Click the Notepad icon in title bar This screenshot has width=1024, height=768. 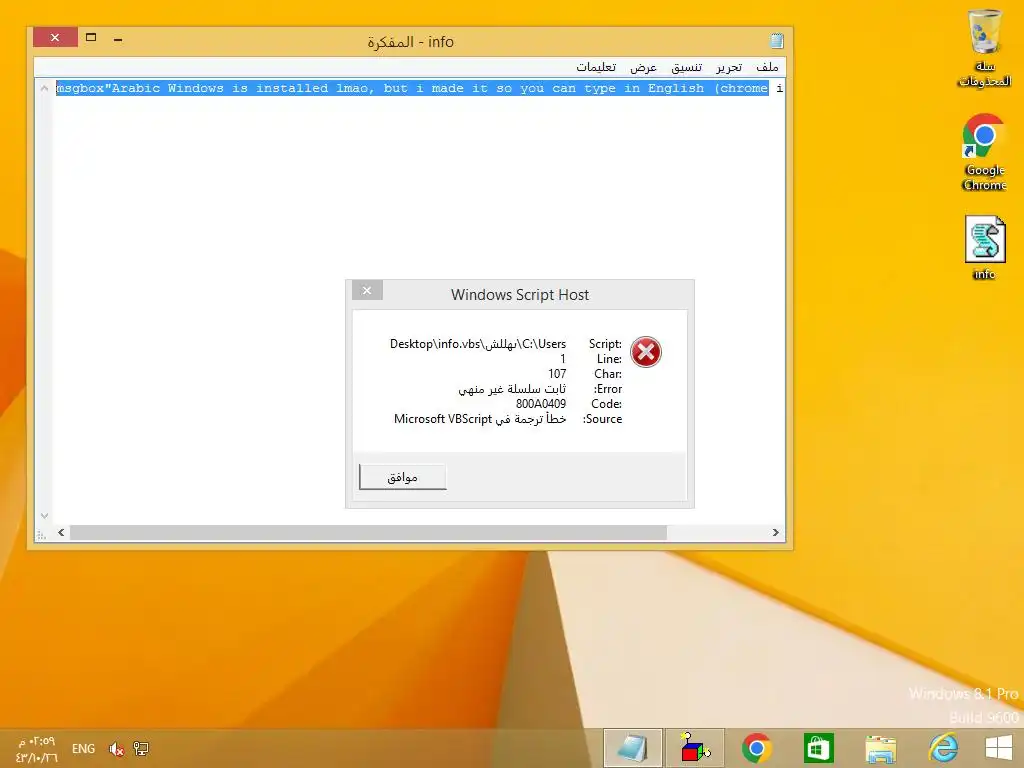pyautogui.click(x=776, y=40)
